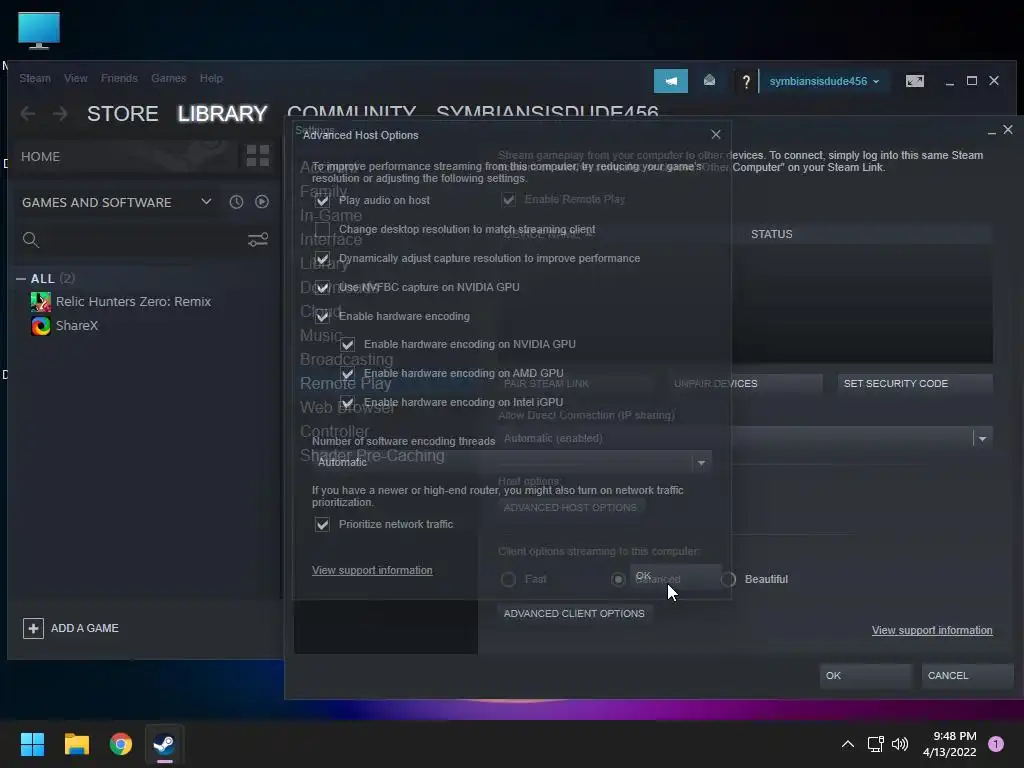The width and height of the screenshot is (1024, 768).
Task: Open software encoding threads Automatic dropdown
Action: (x=511, y=462)
